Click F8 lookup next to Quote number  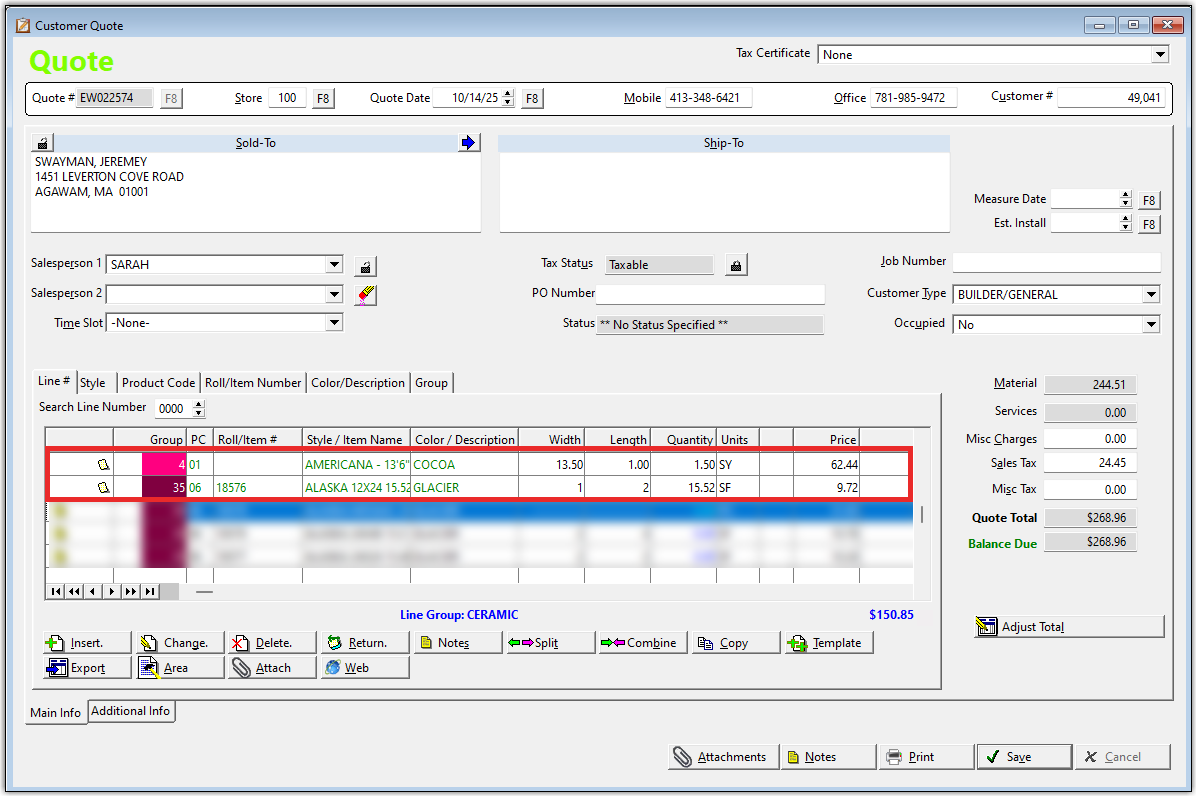pyautogui.click(x=171, y=98)
